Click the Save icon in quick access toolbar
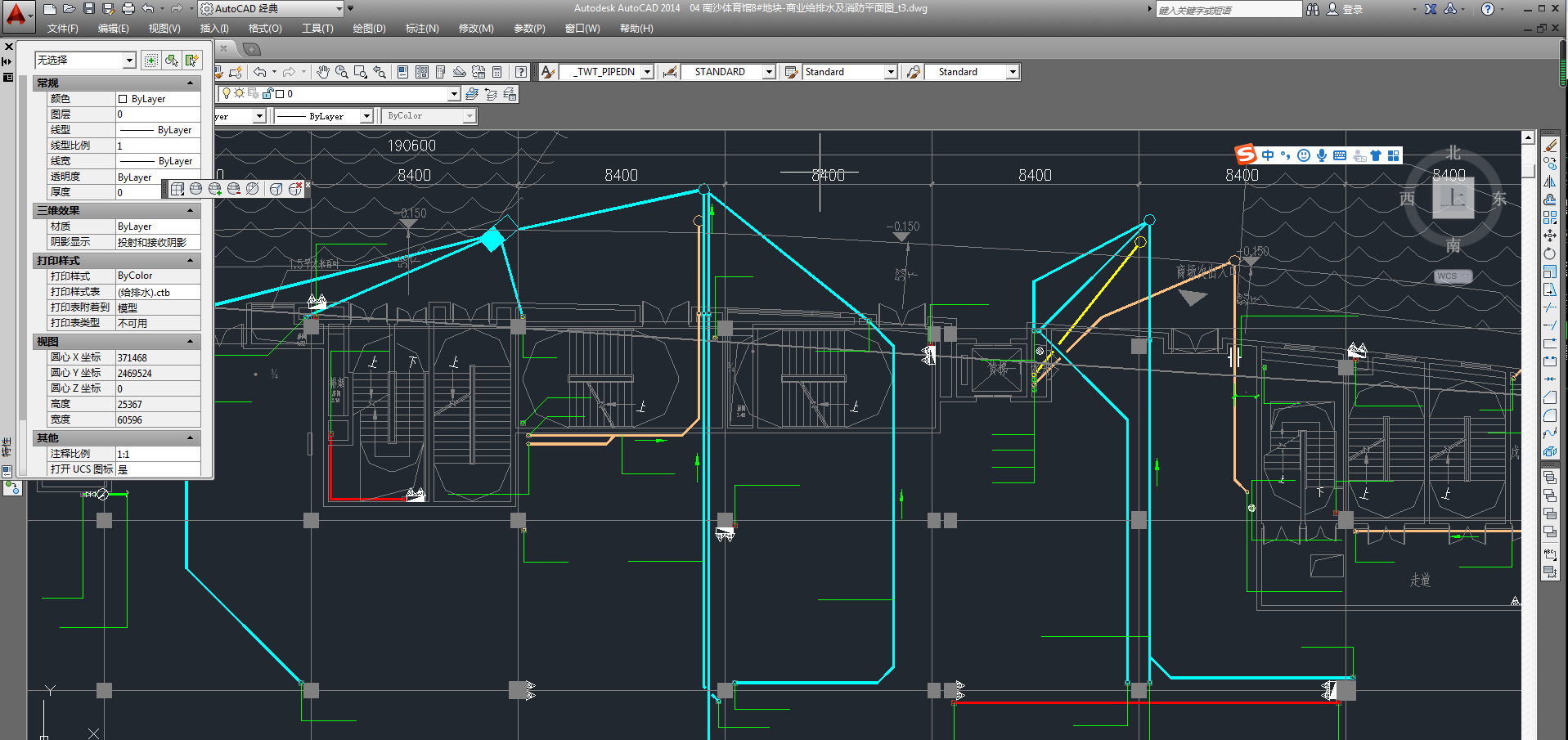 [89, 9]
